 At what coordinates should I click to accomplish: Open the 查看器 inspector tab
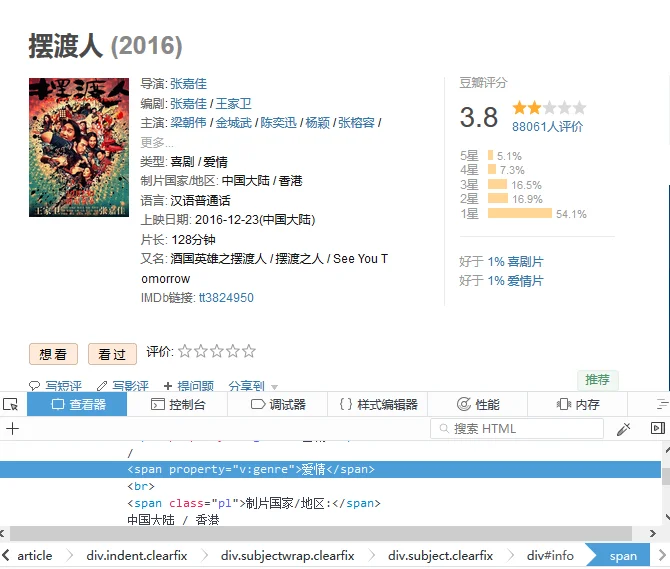coord(77,404)
